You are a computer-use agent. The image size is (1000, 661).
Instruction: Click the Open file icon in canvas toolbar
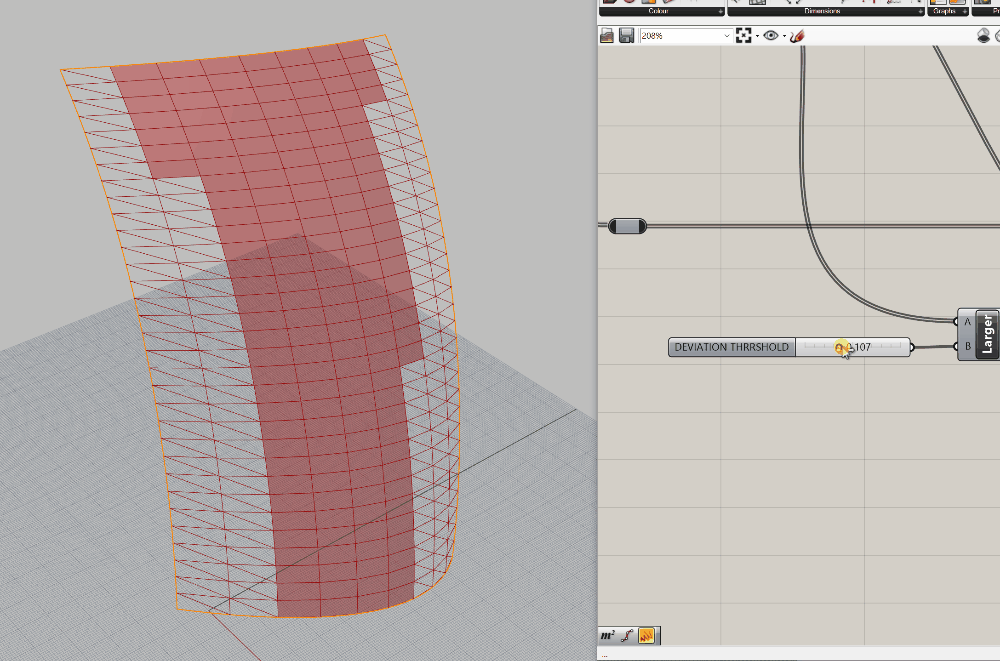[607, 36]
